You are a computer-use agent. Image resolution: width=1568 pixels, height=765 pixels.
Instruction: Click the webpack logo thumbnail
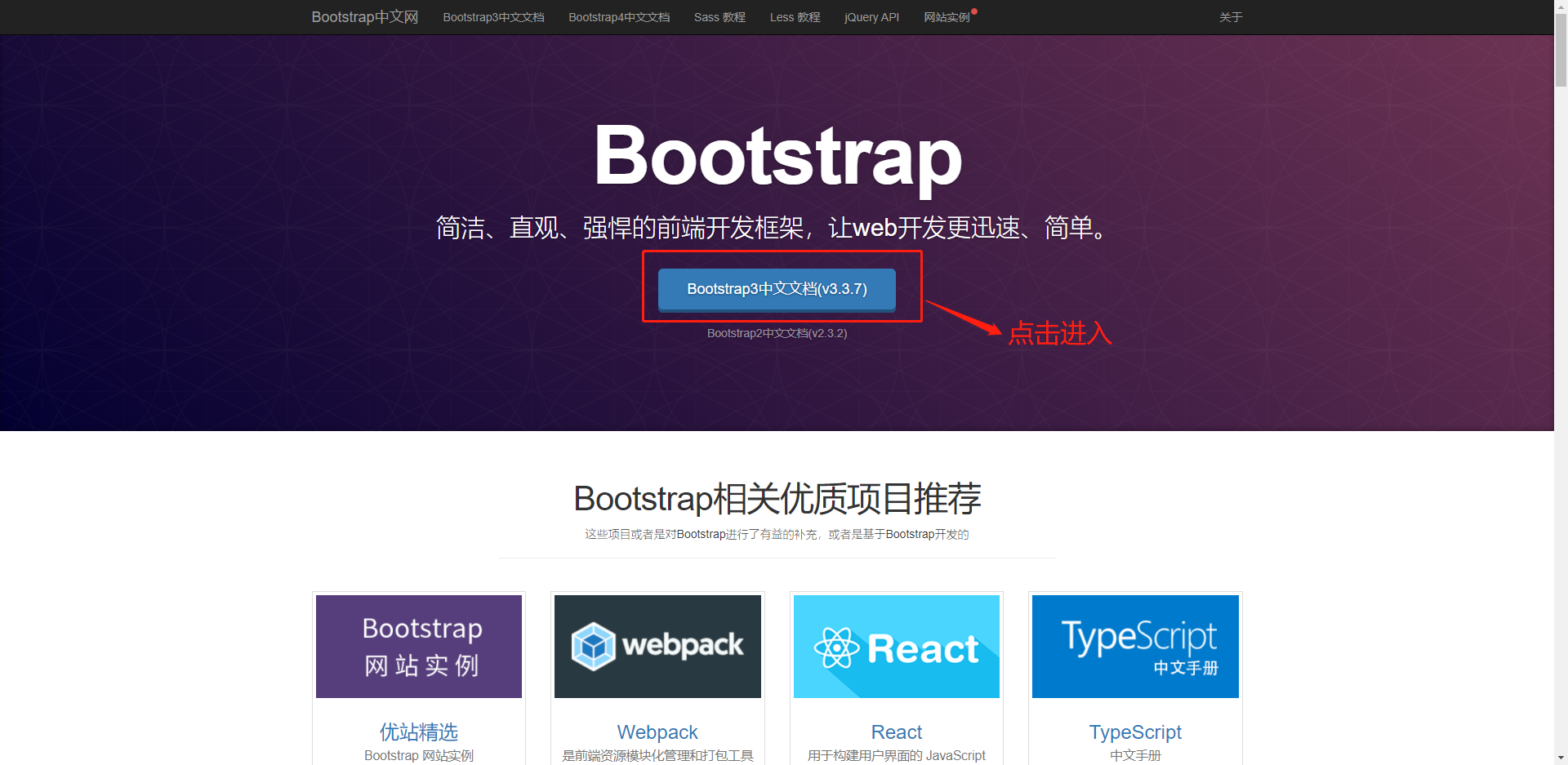657,646
